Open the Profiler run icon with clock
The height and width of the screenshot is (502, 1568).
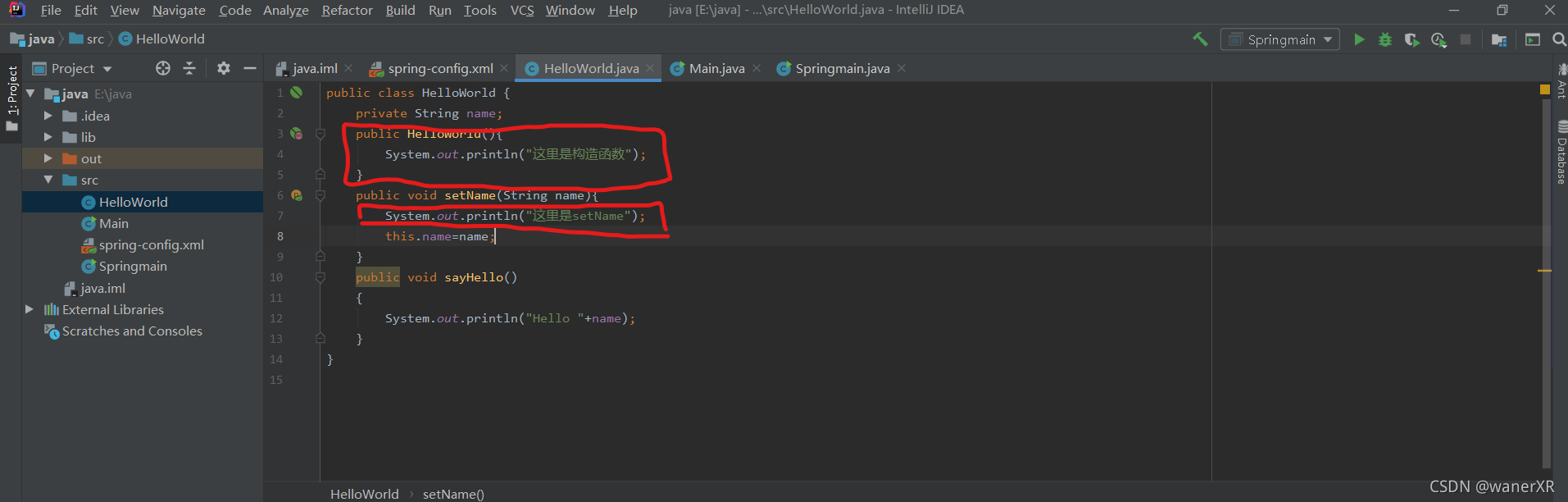1438,39
